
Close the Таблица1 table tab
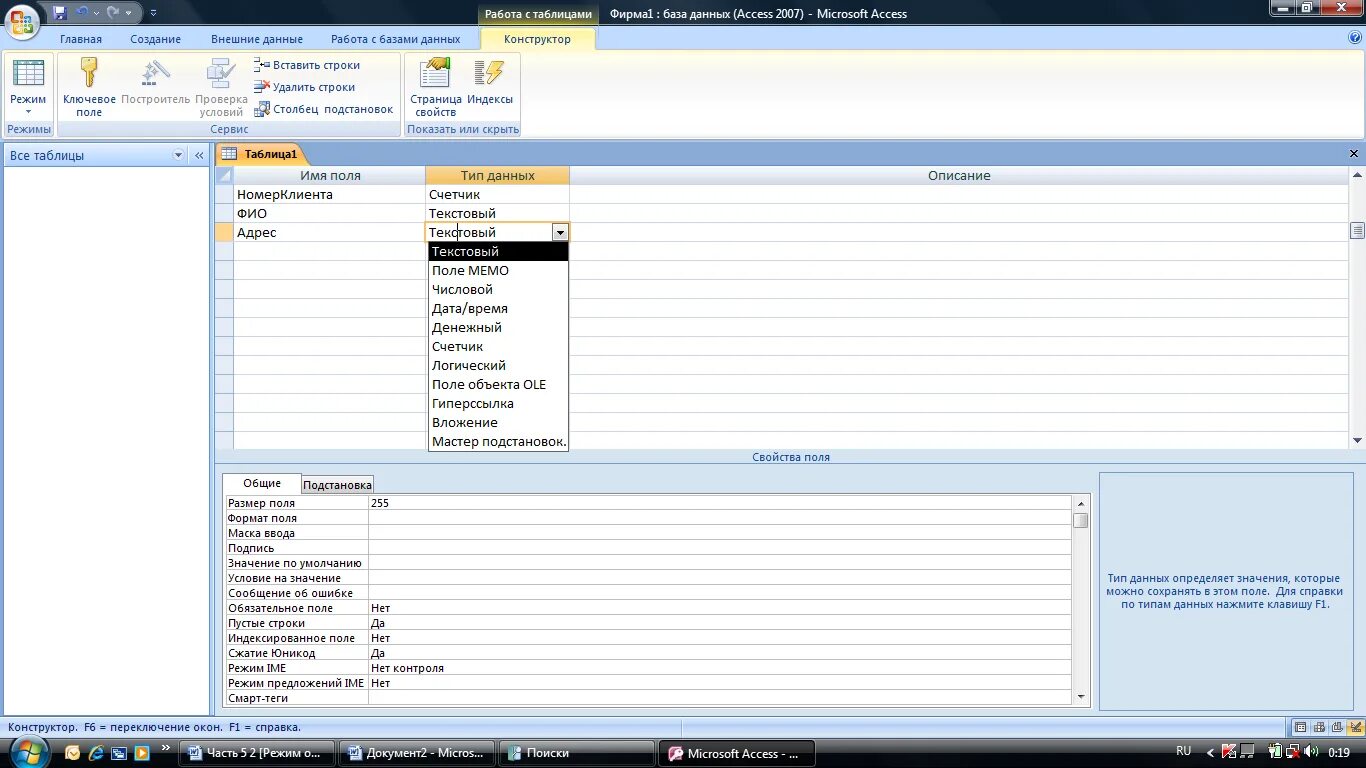click(x=1354, y=154)
